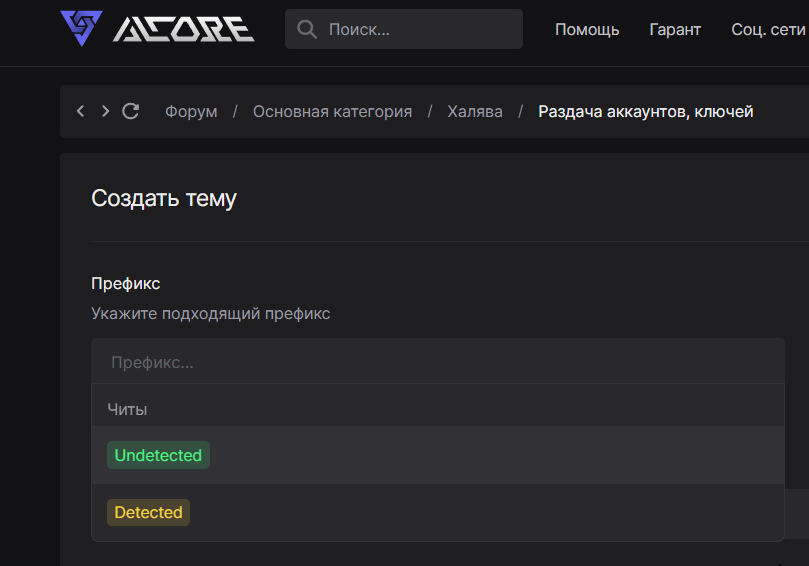Image resolution: width=809 pixels, height=566 pixels.
Task: Click the Читы group header in the list
Action: pos(128,409)
